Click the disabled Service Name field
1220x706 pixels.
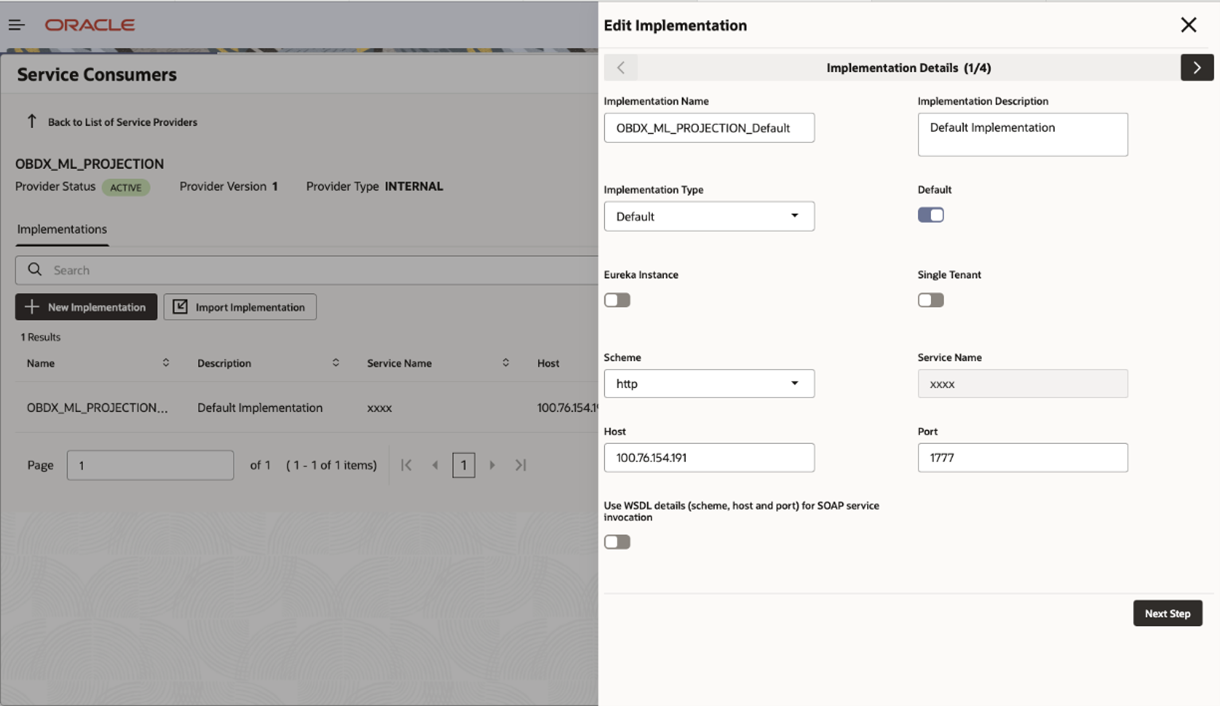pos(1023,383)
